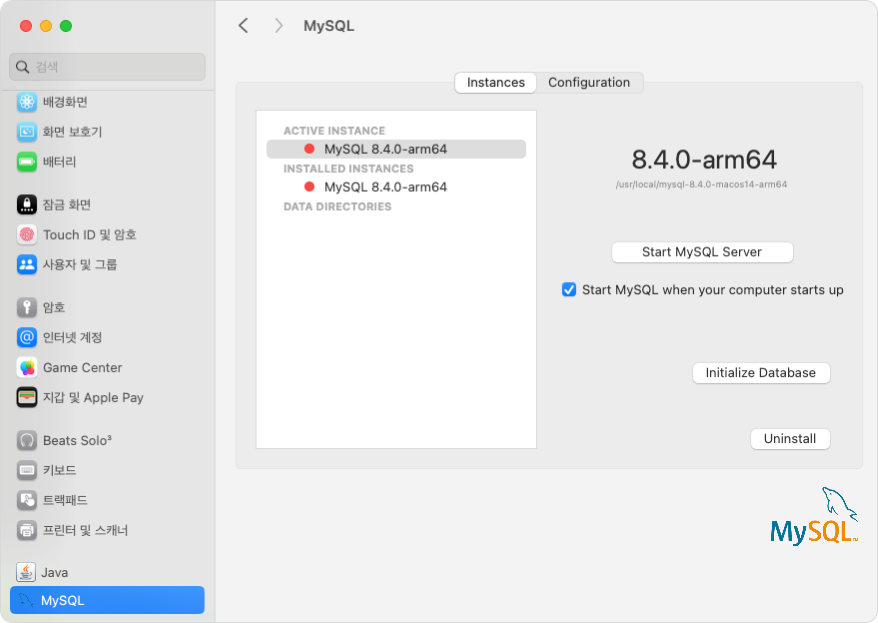Click the Start MySQL Server button

(x=702, y=252)
